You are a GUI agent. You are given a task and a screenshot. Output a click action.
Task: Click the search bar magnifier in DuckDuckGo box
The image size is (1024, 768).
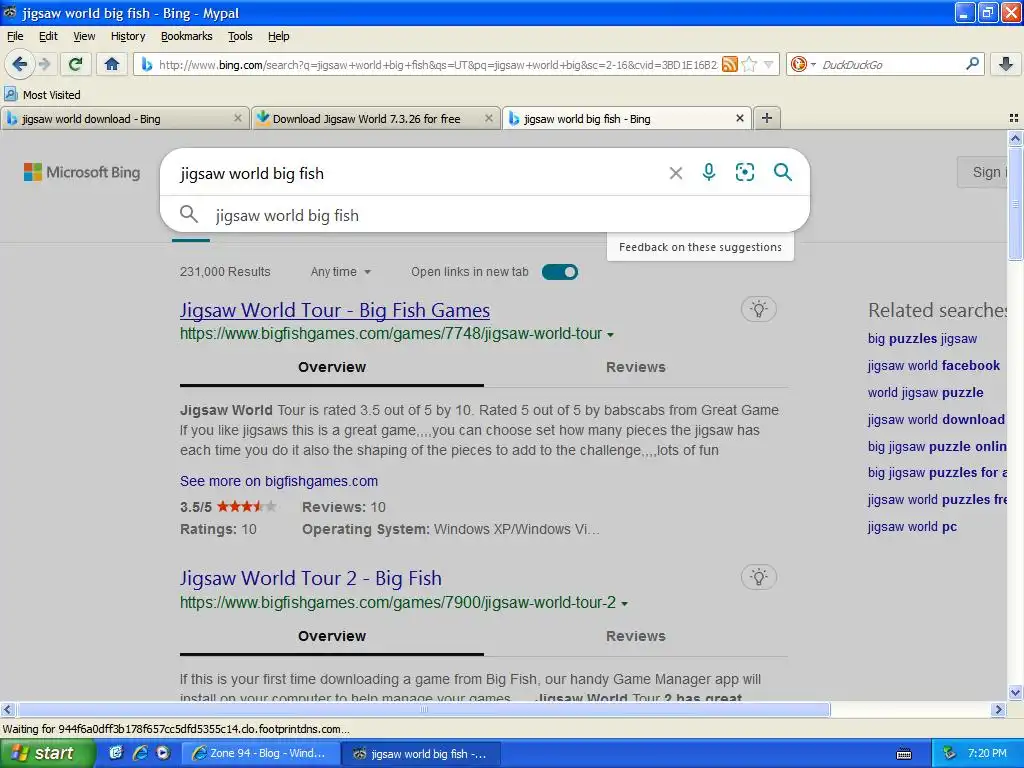(x=972, y=63)
